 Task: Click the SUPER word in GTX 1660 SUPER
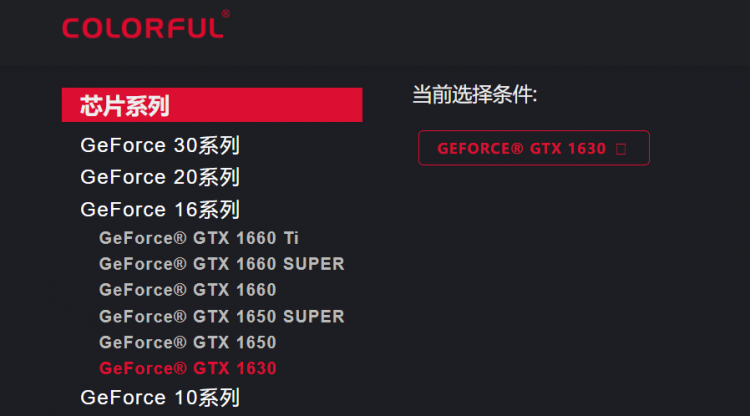click(313, 264)
